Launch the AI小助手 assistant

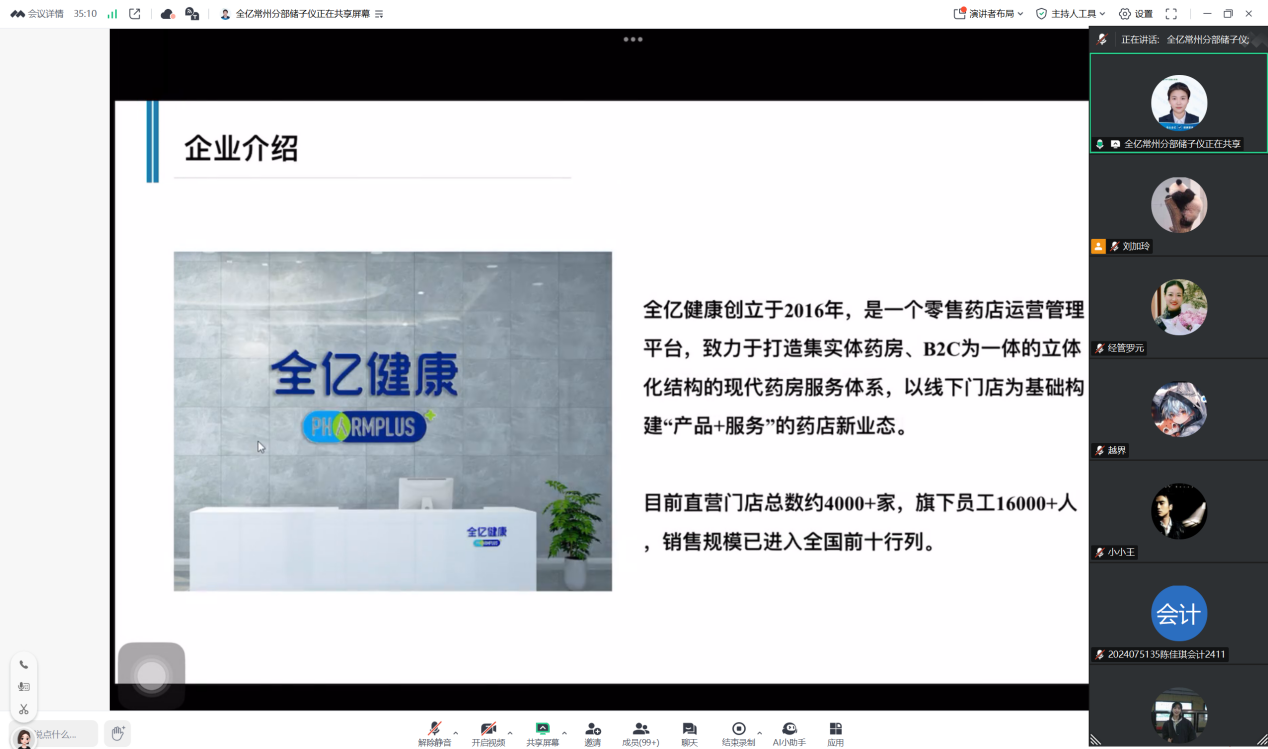tap(789, 733)
